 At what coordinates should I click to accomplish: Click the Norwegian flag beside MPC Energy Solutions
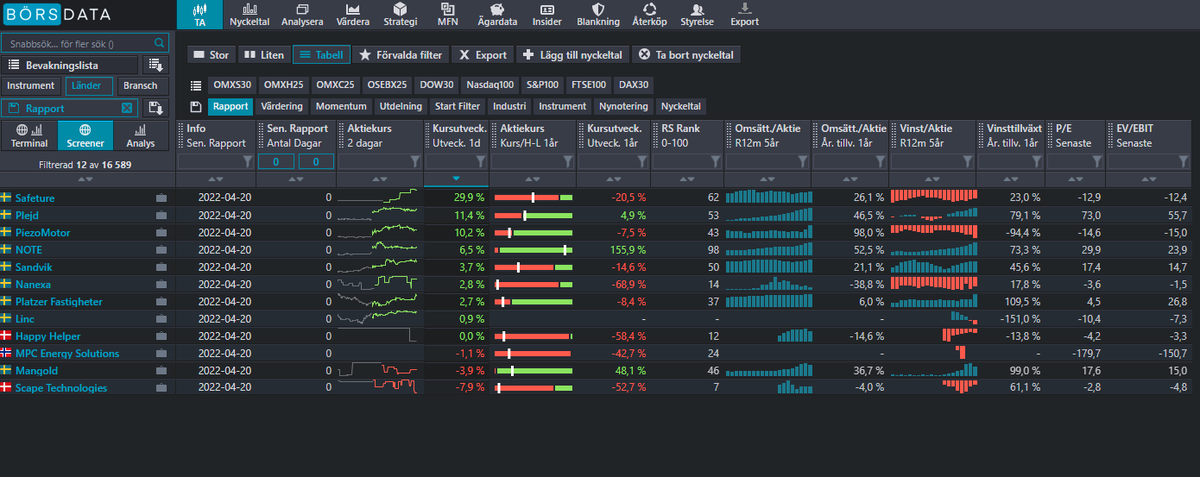[x=6, y=353]
